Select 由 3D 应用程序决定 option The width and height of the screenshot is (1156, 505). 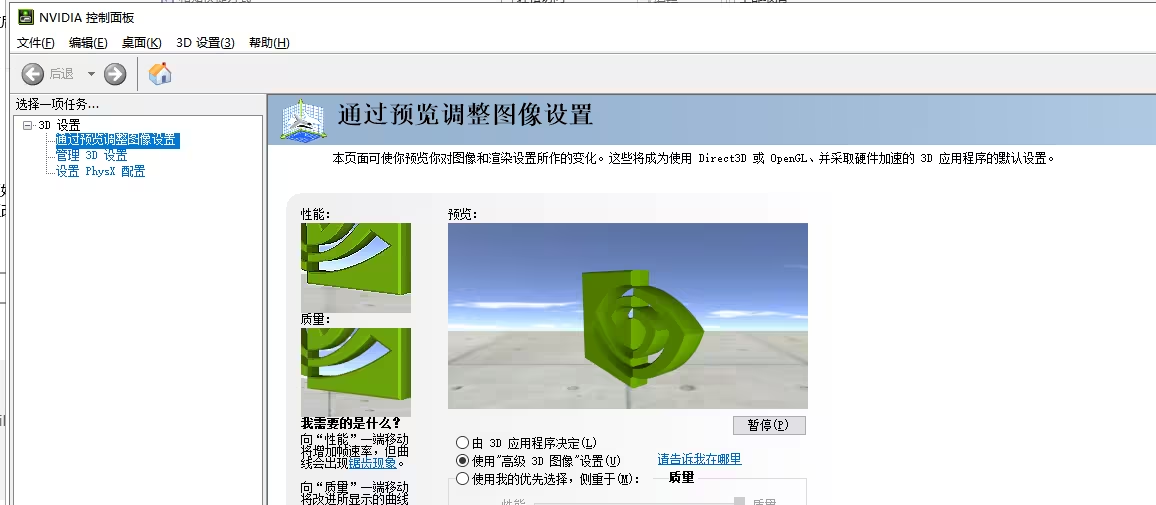(x=526, y=443)
